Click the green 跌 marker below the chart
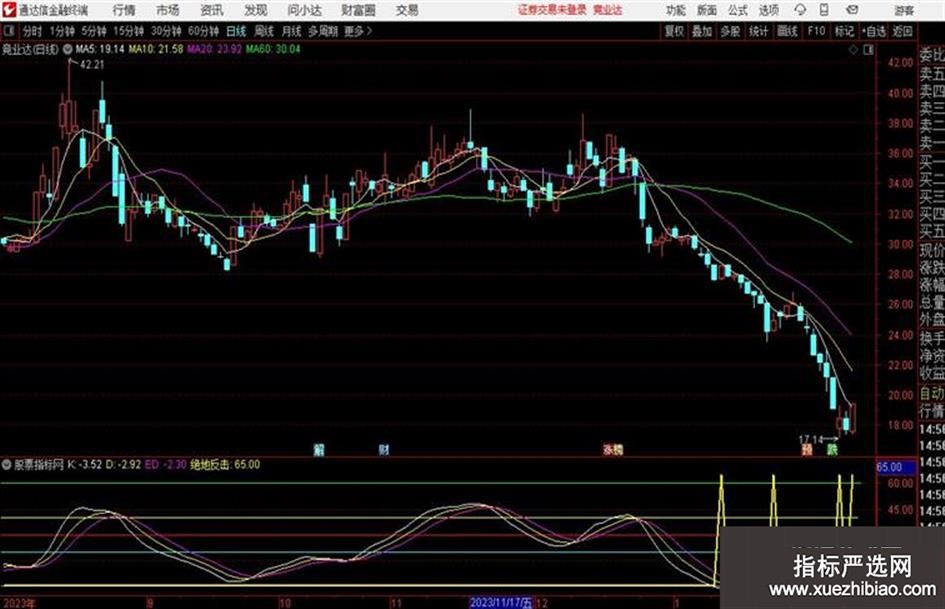This screenshot has width=945, height=609. coord(832,449)
